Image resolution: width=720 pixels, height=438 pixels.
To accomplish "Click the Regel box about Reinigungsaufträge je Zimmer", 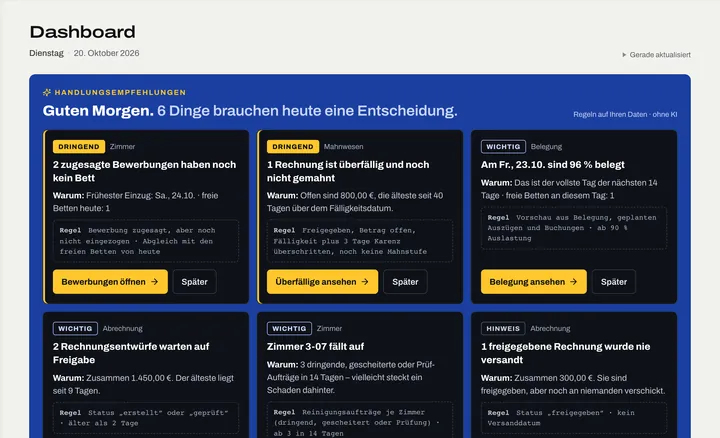I will [x=360, y=422].
